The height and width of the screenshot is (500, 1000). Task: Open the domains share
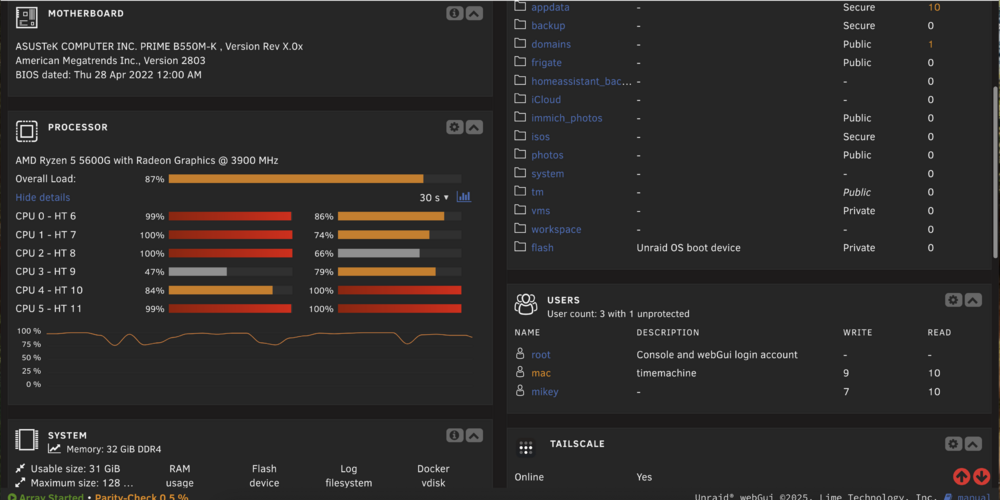pyautogui.click(x=551, y=44)
